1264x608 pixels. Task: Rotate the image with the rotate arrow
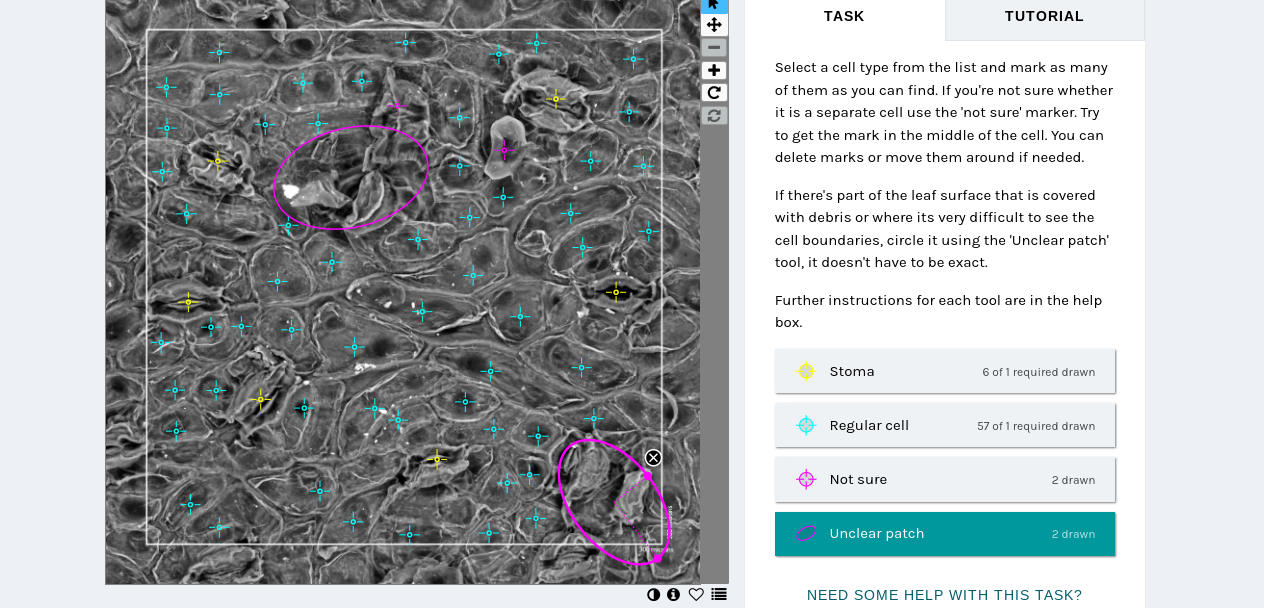coord(714,93)
